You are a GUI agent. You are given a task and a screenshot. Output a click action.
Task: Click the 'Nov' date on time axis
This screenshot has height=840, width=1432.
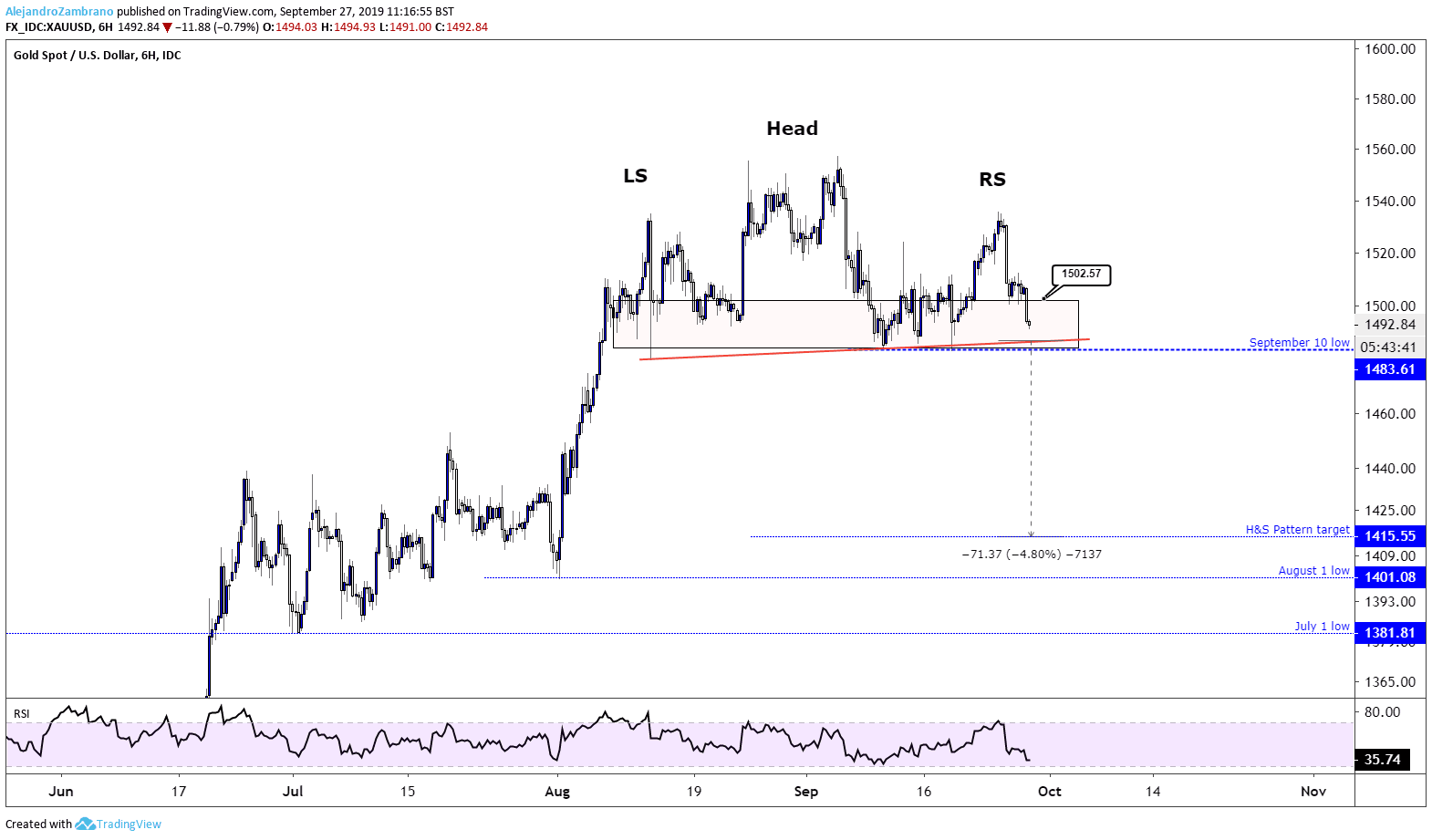(1313, 792)
